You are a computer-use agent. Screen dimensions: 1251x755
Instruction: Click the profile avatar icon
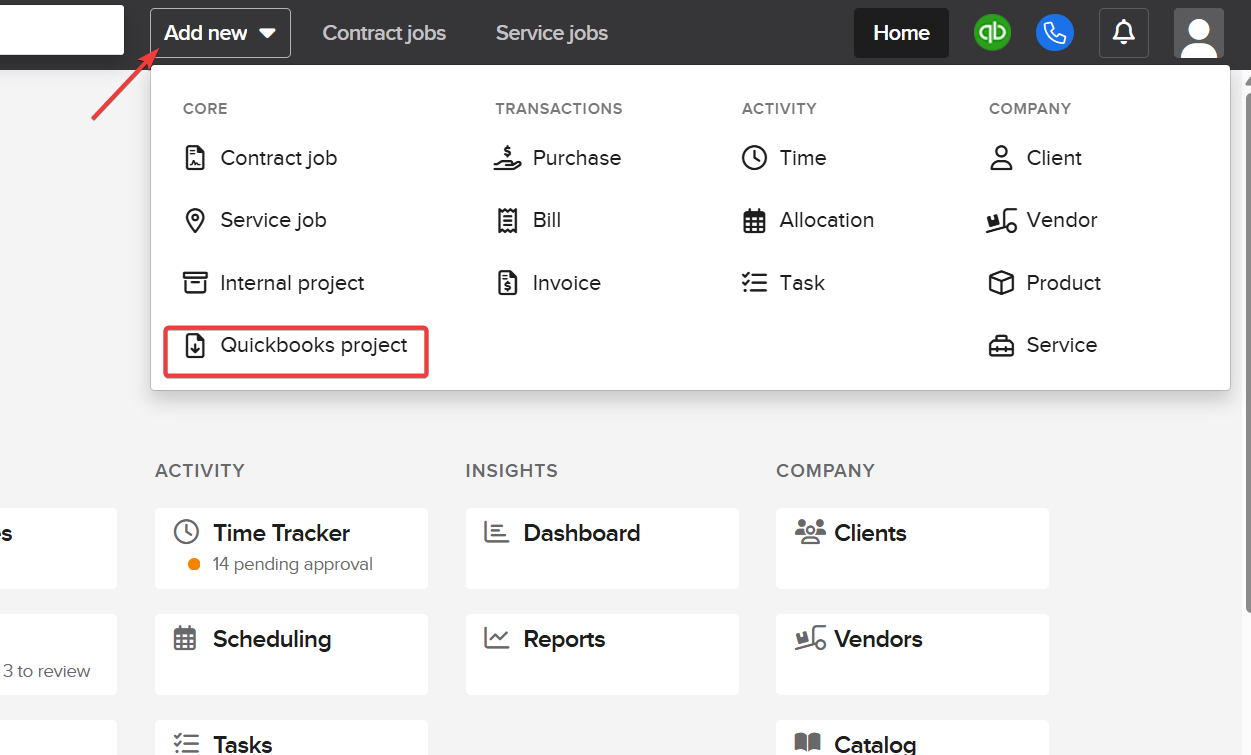pyautogui.click(x=1198, y=33)
